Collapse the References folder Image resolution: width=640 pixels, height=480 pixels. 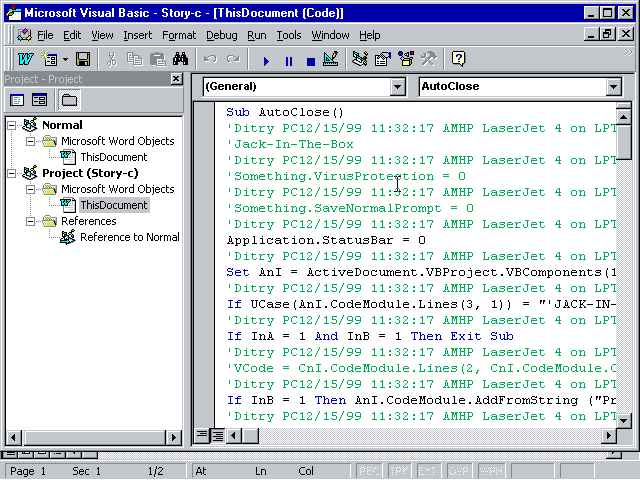30,221
